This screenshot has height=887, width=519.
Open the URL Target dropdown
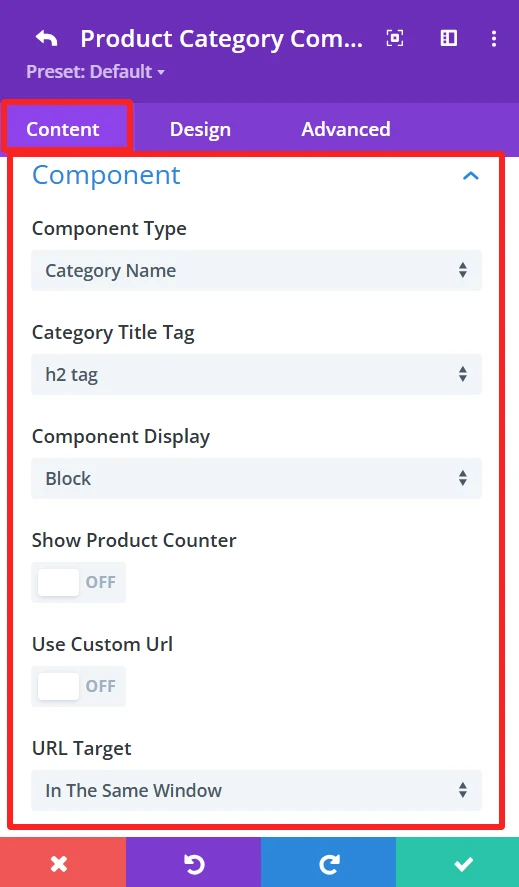[256, 790]
